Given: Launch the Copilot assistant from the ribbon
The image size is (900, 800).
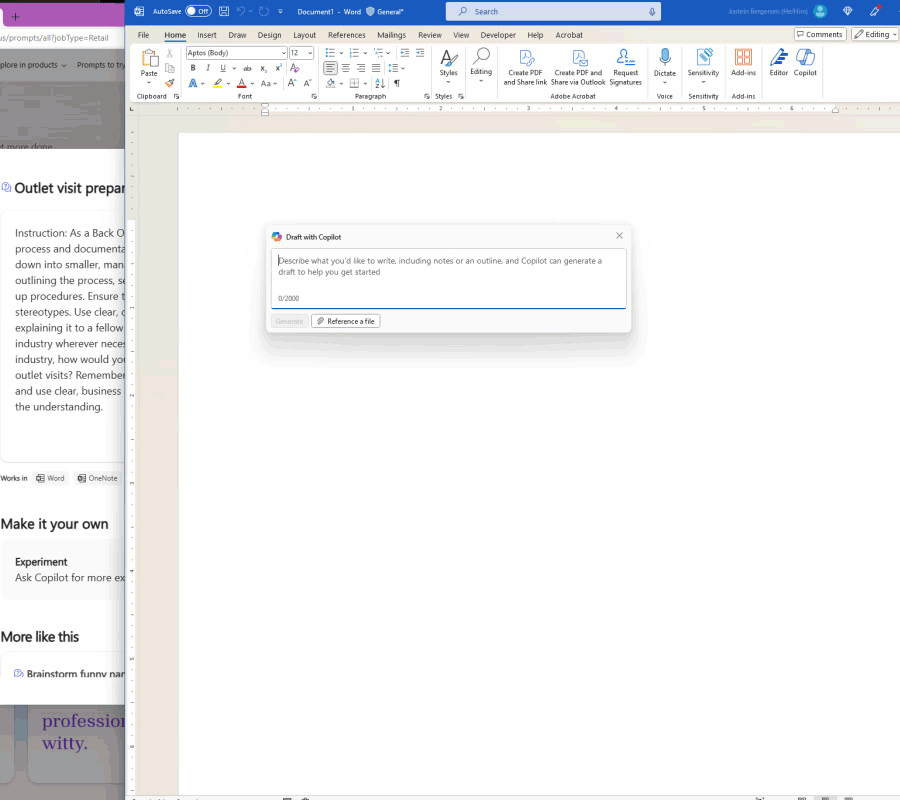Looking at the screenshot, I should click(805, 65).
